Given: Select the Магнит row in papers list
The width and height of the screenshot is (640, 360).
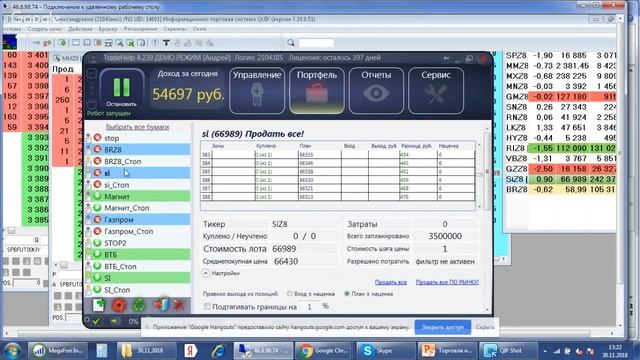Looking at the screenshot, I should [138, 196].
